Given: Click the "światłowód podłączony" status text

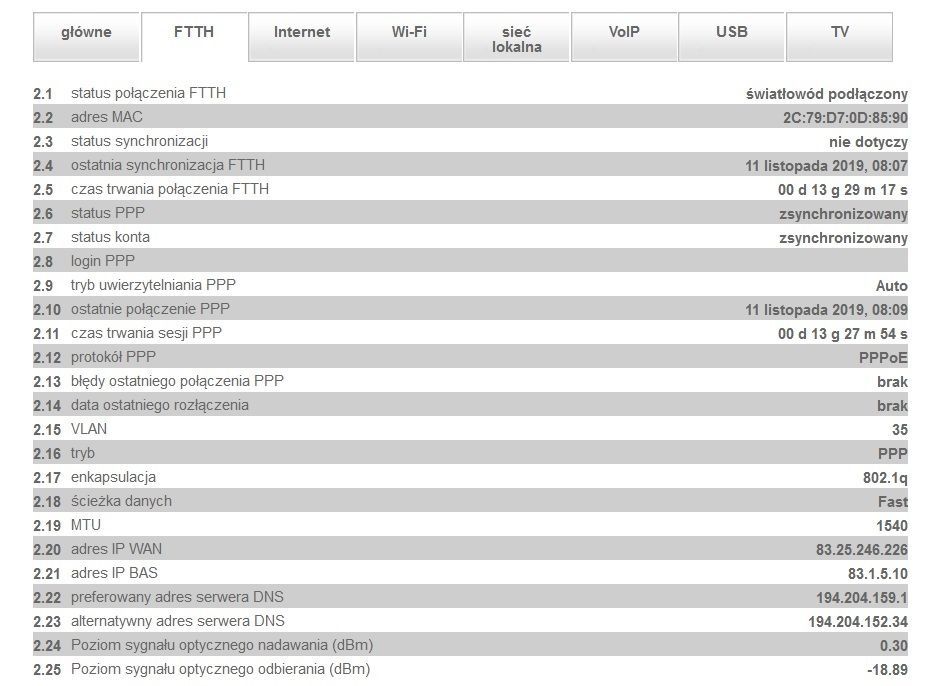Looking at the screenshot, I should coord(827,94).
